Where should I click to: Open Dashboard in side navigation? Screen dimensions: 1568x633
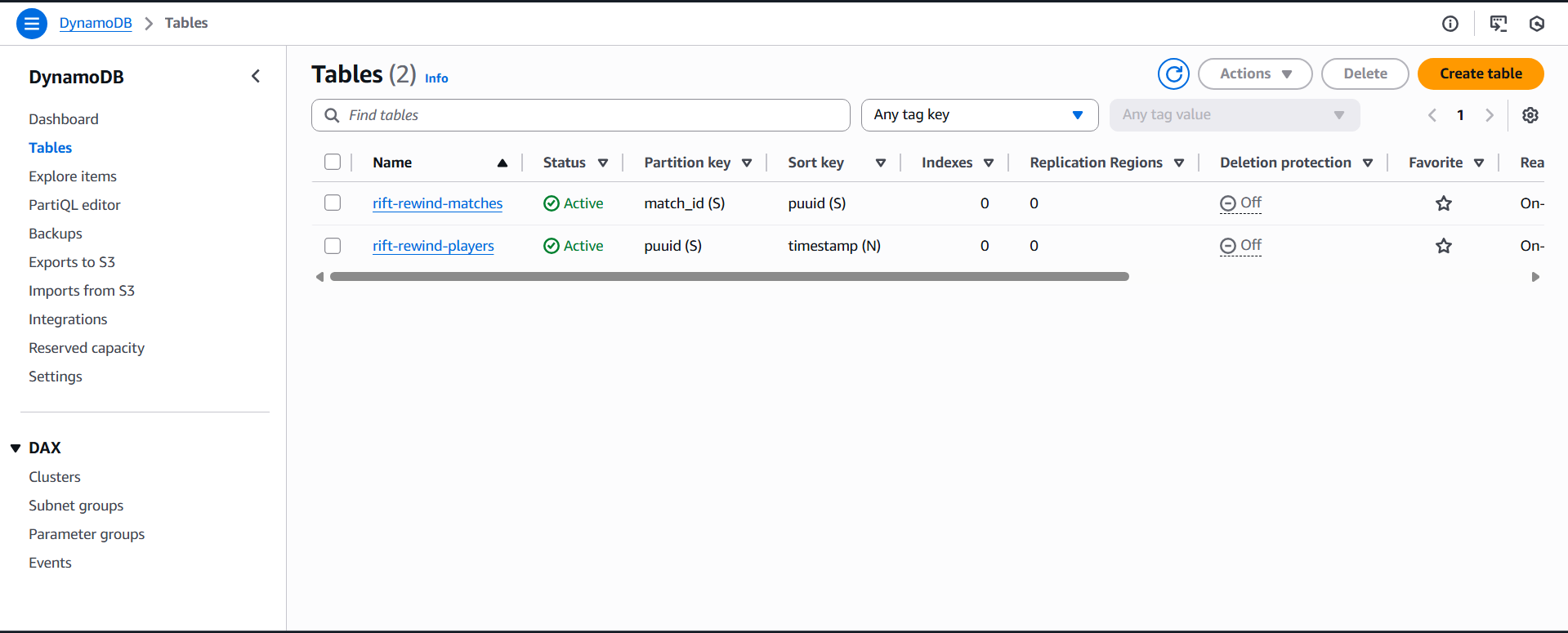pyautogui.click(x=64, y=119)
